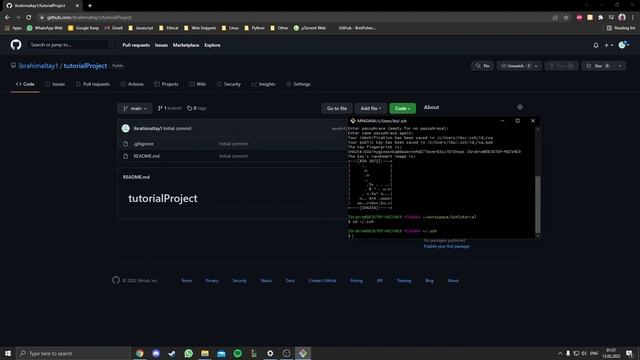Open the ibrahimaltay1 owner link
This screenshot has height=360, width=640.
pos(38,66)
